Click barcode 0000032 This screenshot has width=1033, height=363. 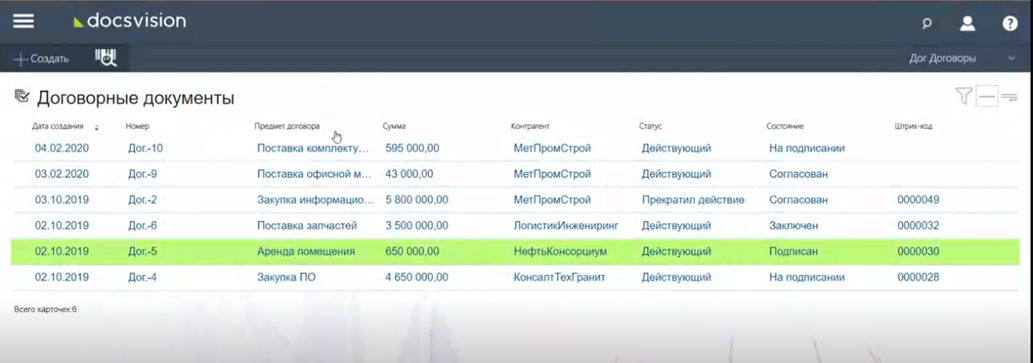tap(918, 225)
